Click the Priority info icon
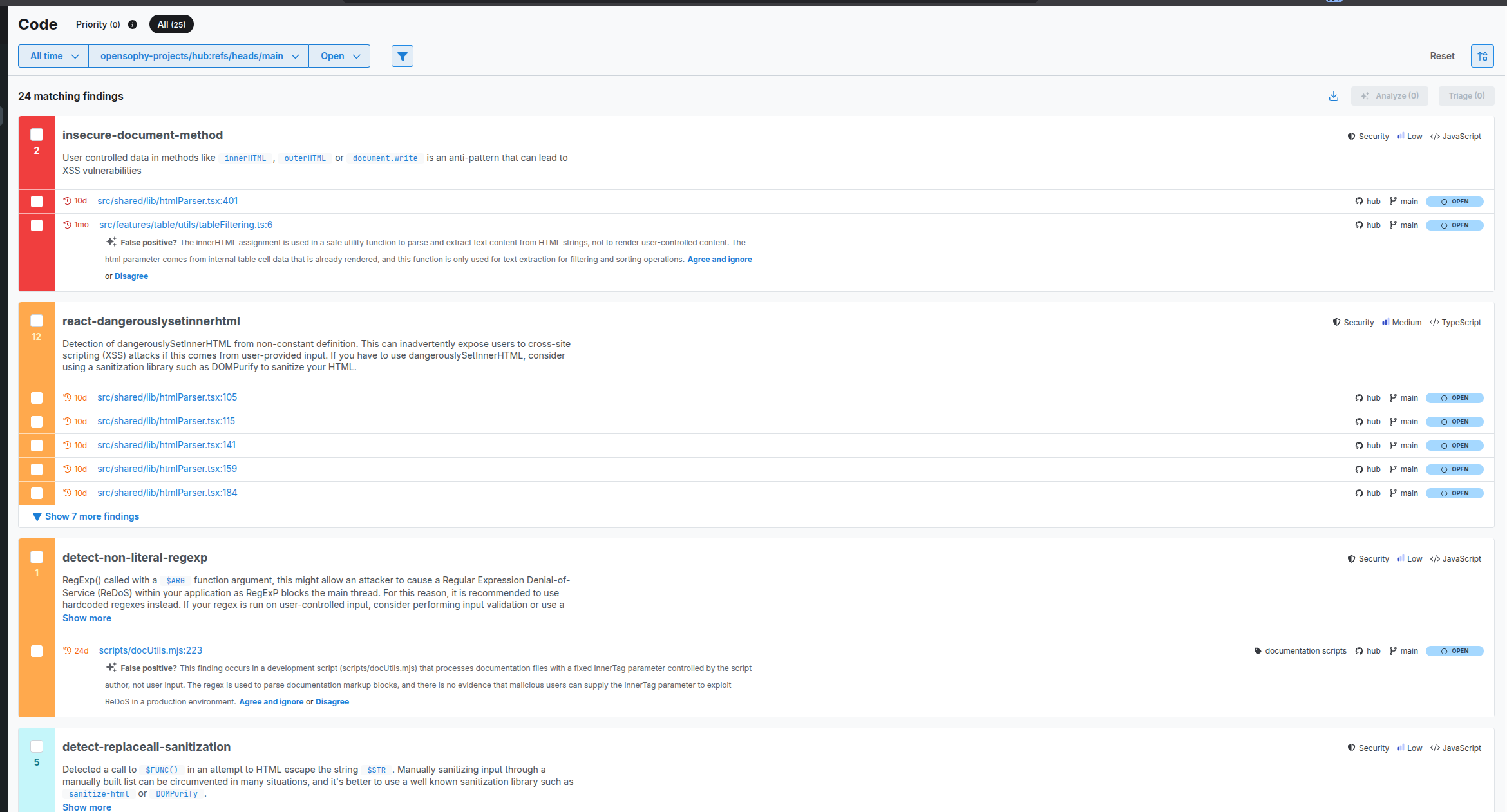 [133, 24]
